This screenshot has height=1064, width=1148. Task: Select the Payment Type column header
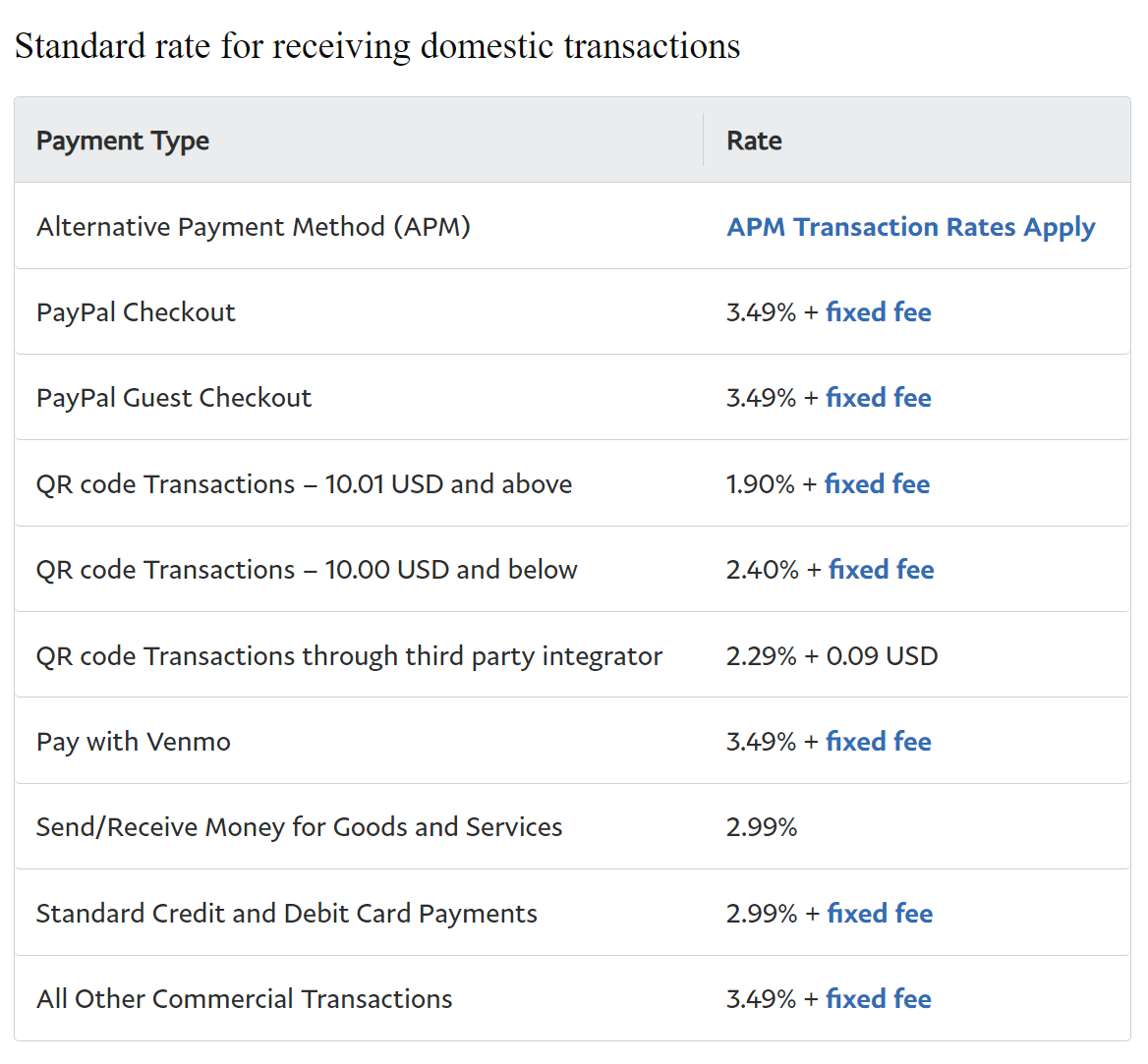(123, 140)
